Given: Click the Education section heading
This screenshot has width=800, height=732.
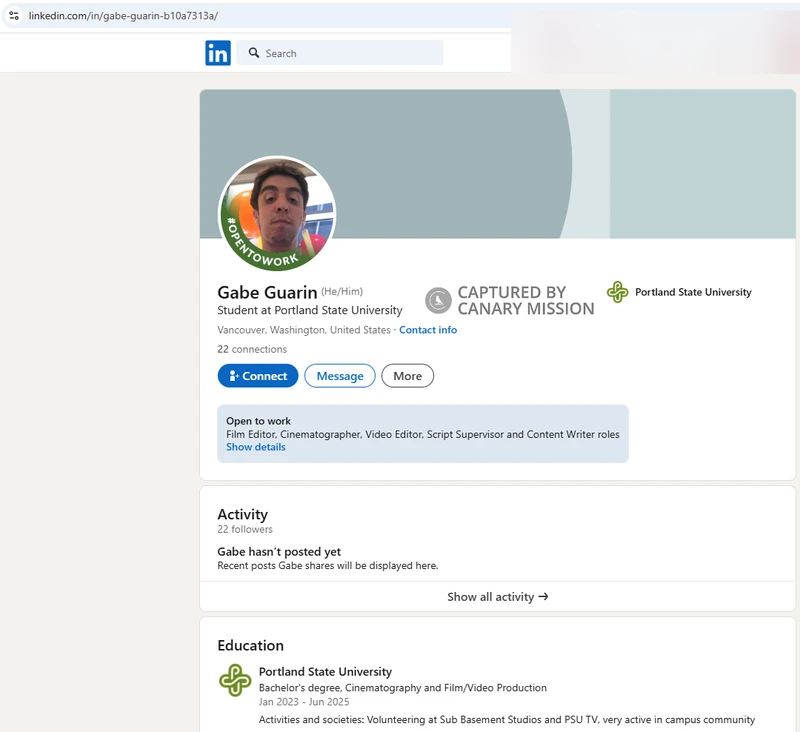Looking at the screenshot, I should [251, 645].
